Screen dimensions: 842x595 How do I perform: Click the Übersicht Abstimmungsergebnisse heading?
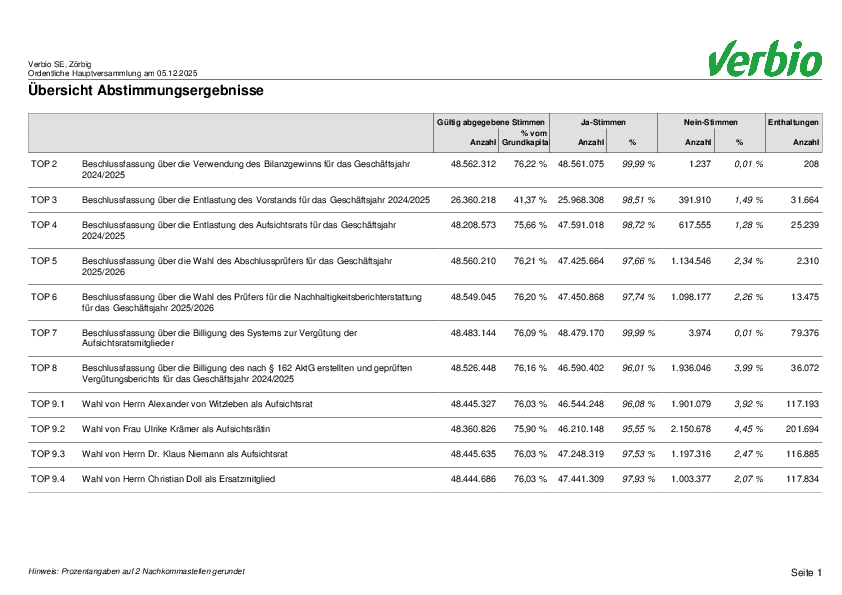pos(146,91)
